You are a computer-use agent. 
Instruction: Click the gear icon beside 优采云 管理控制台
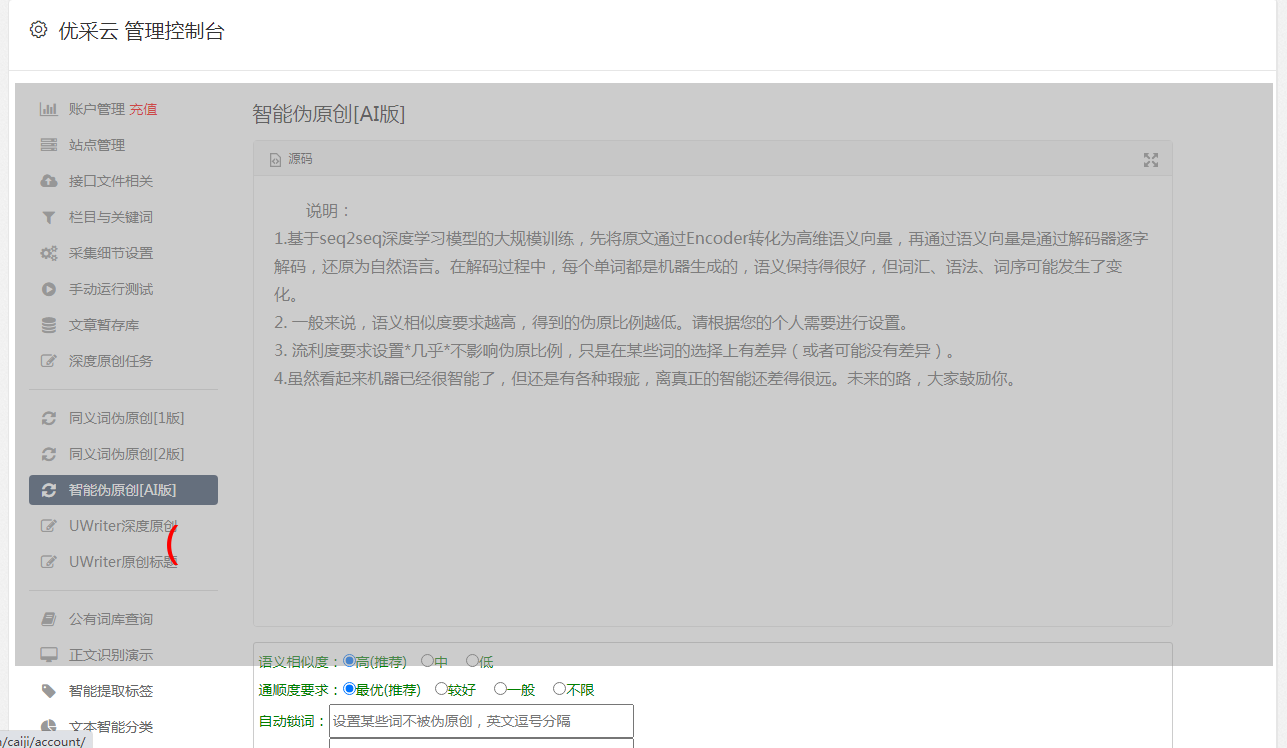coord(38,30)
